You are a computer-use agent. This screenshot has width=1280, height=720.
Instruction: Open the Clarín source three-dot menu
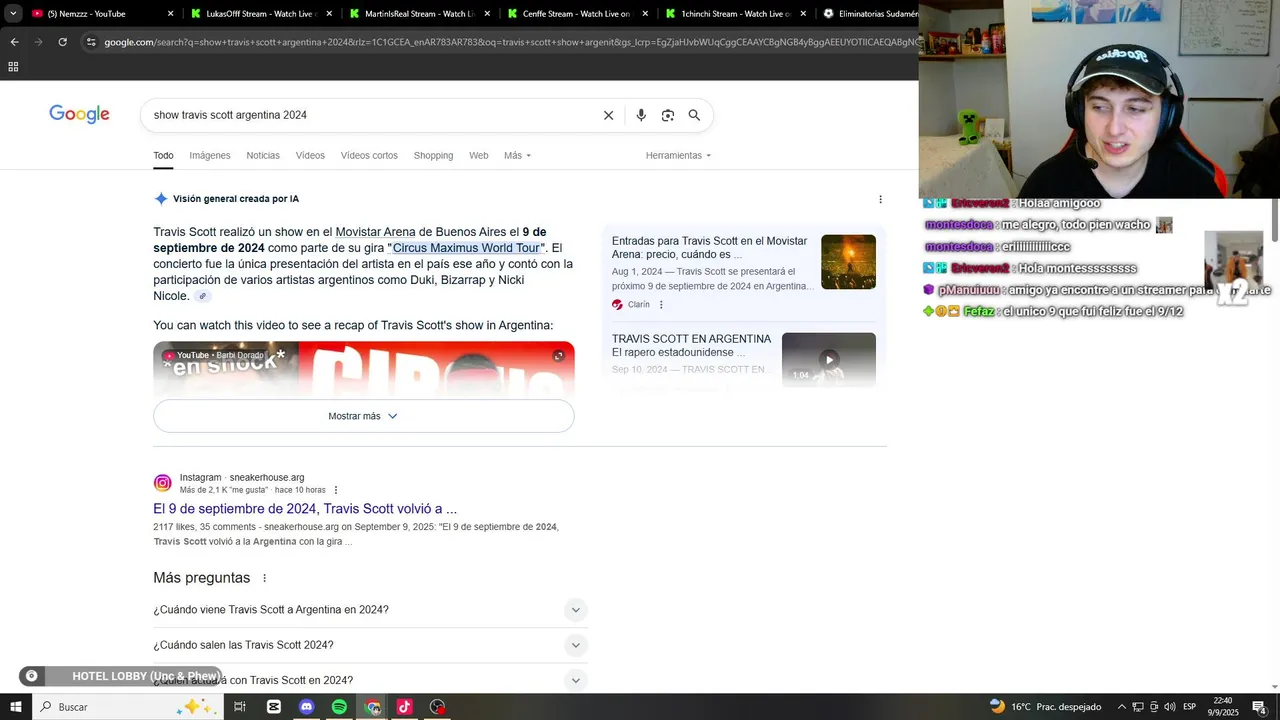click(661, 305)
